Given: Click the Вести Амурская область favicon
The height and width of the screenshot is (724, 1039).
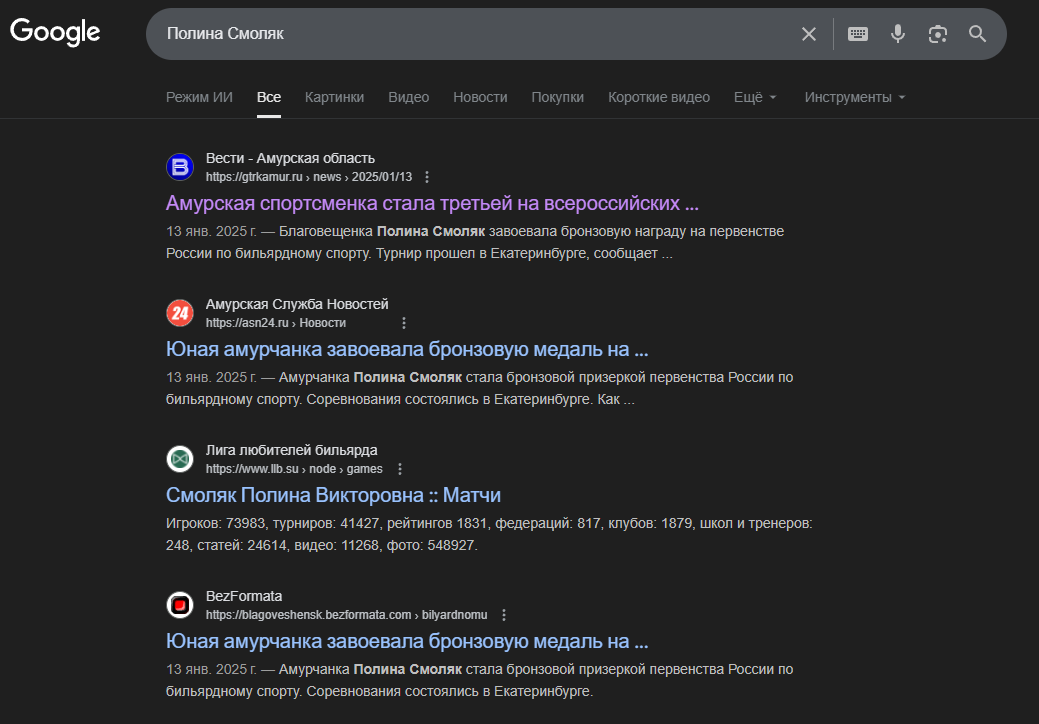Looking at the screenshot, I should 180,167.
